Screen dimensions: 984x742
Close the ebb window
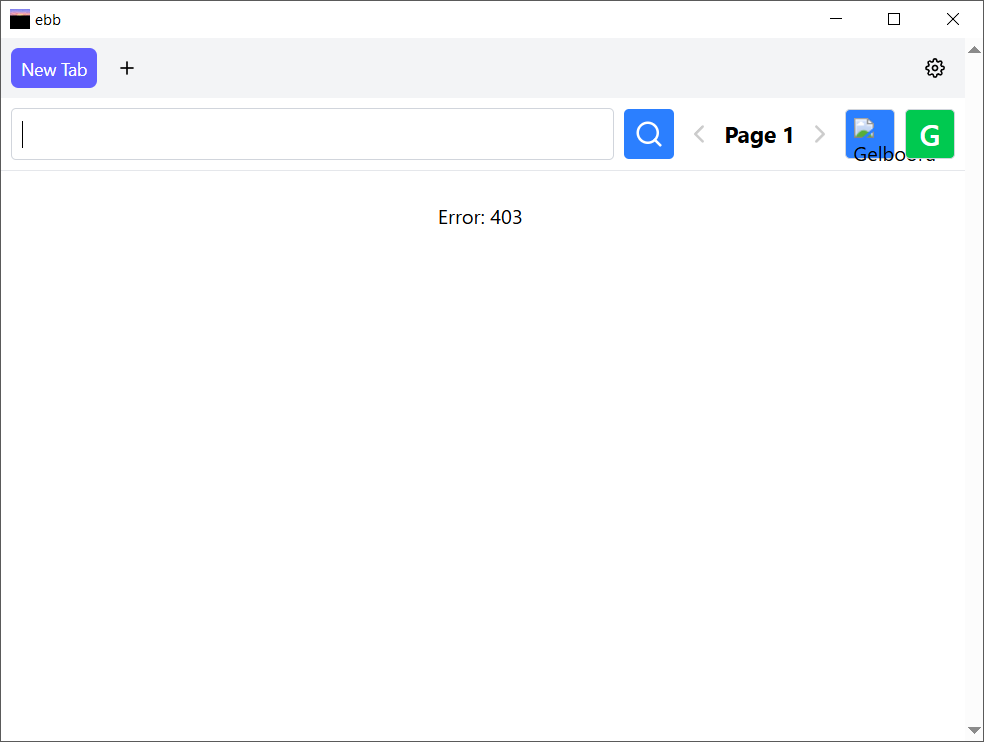[x=953, y=19]
